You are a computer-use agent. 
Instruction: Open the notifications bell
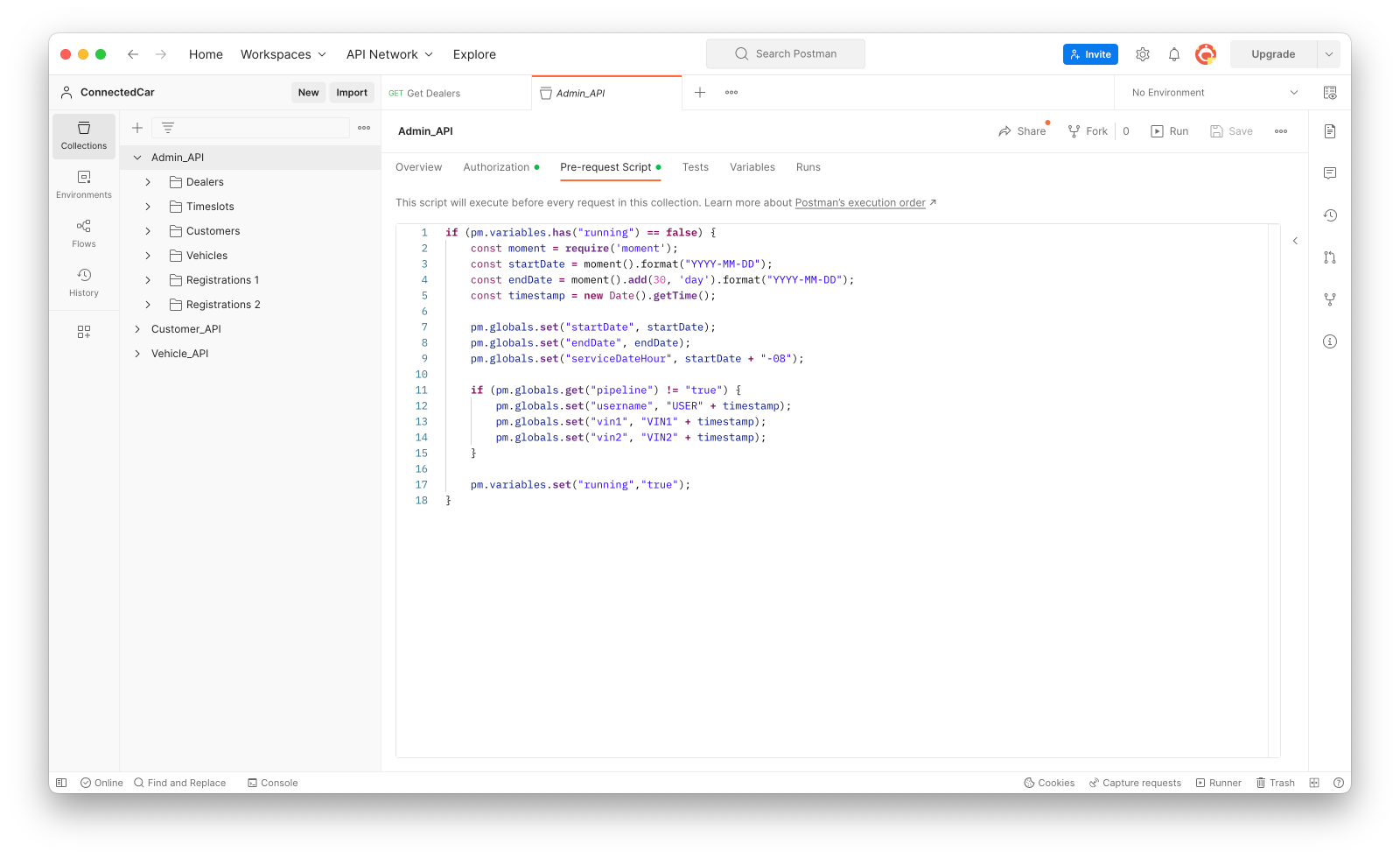pyautogui.click(x=1174, y=54)
